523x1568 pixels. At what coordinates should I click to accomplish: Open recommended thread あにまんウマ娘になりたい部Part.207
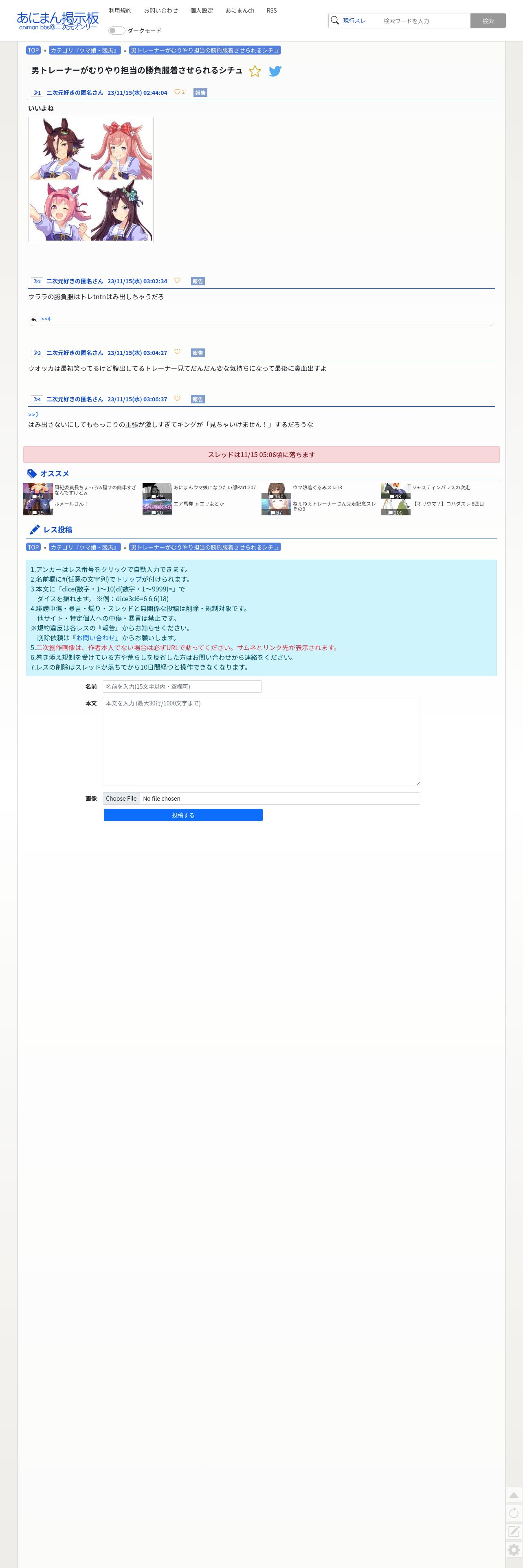coord(214,488)
